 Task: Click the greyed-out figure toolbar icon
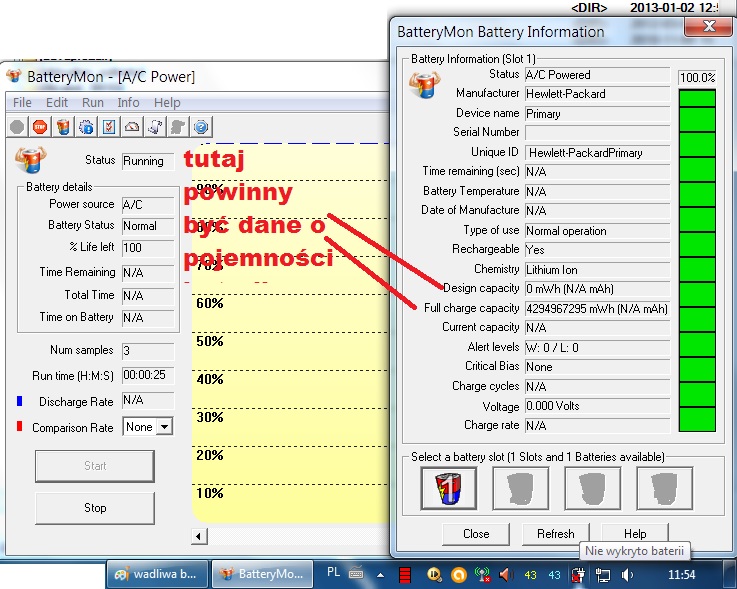click(178, 127)
